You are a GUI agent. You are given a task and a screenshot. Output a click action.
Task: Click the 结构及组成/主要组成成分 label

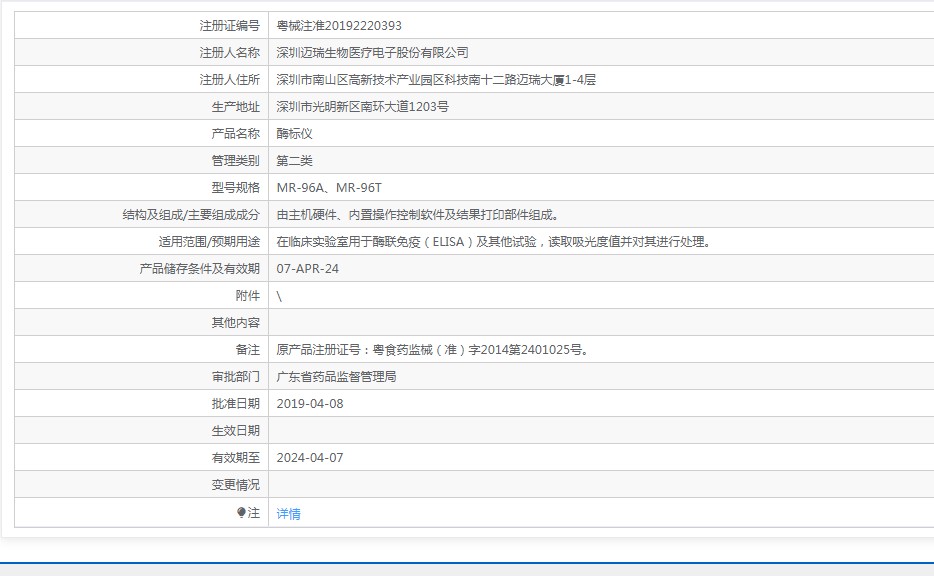click(x=191, y=214)
